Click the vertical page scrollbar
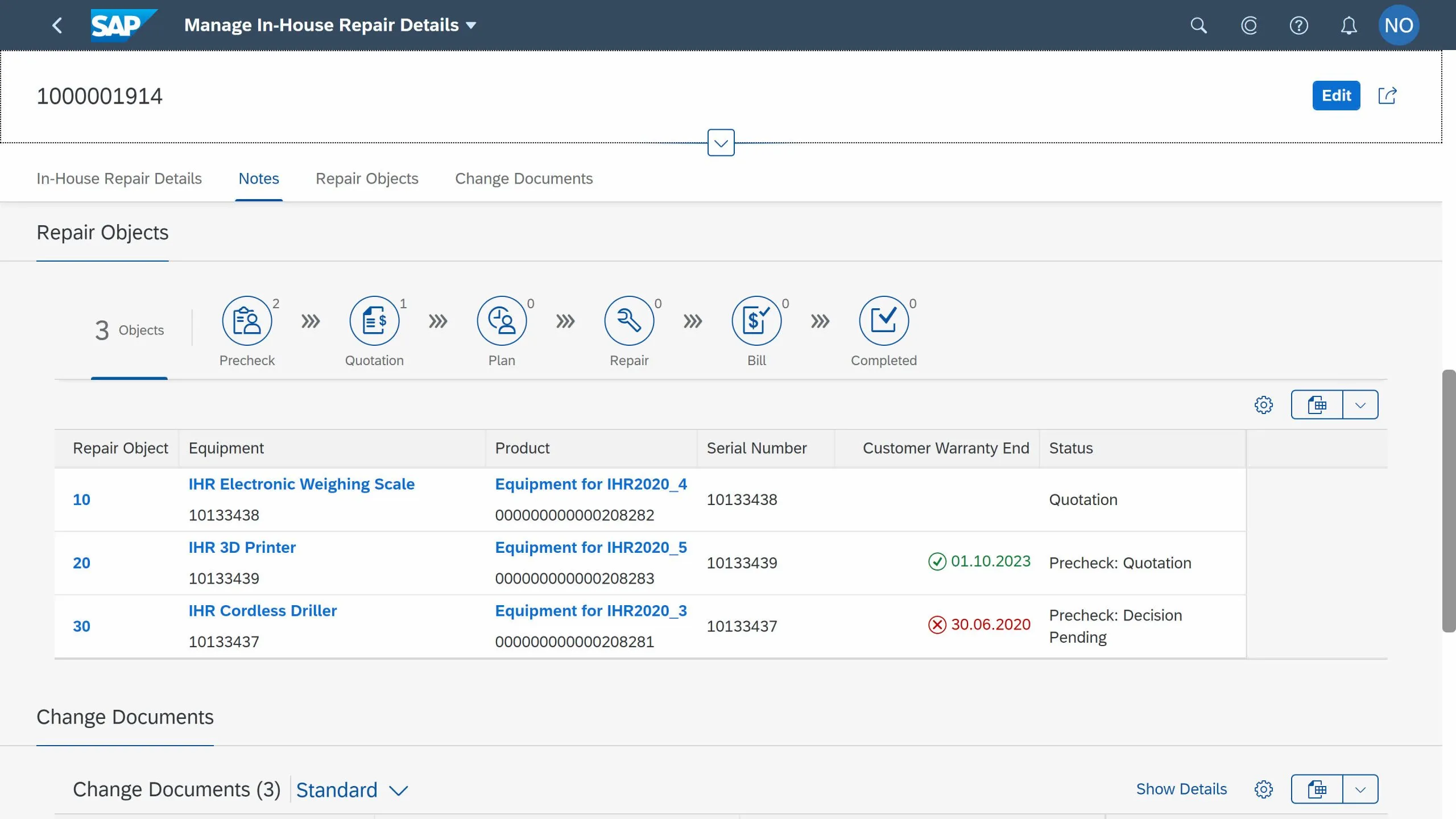 1448,500
